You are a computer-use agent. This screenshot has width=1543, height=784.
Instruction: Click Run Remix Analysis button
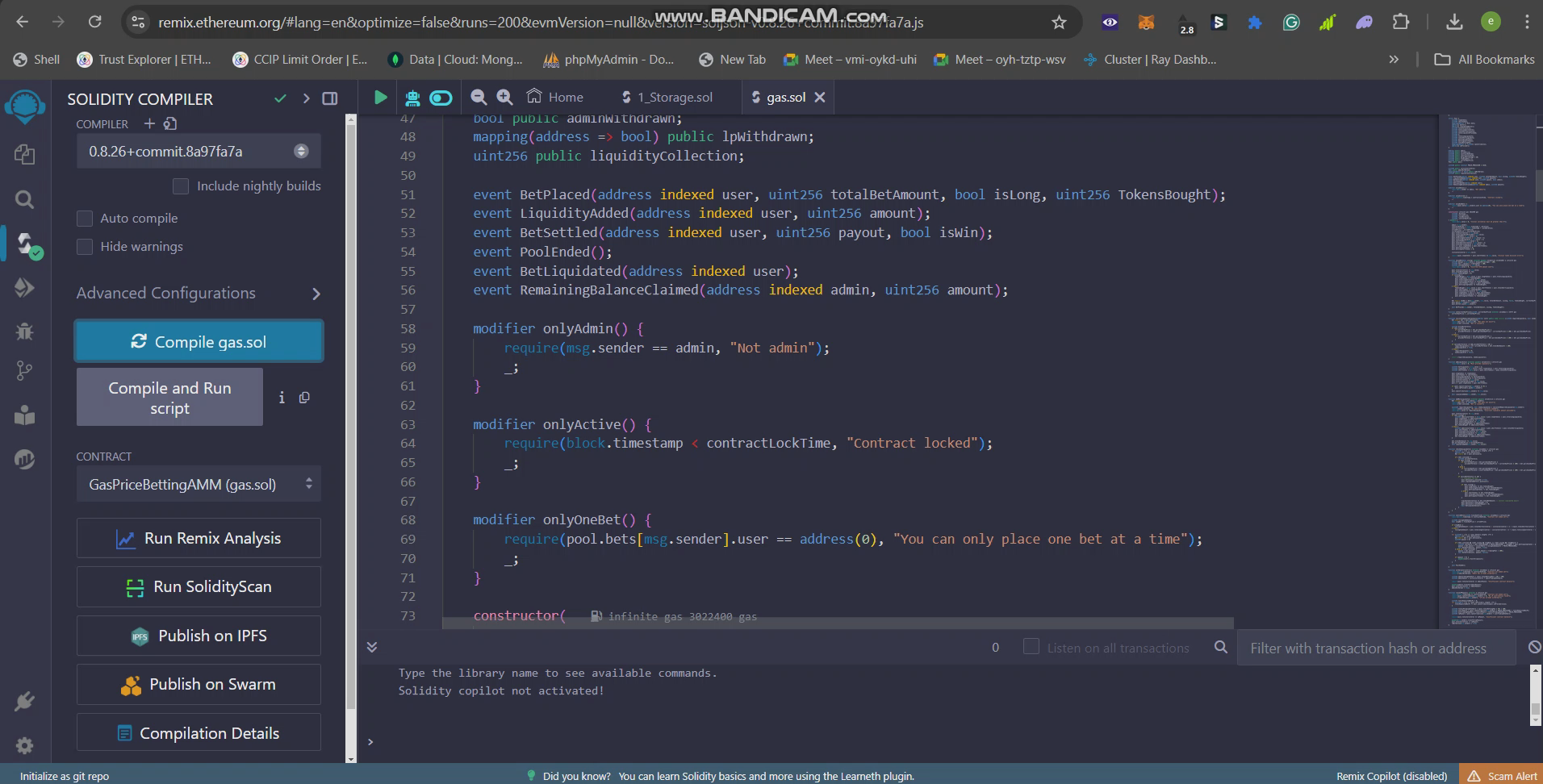click(199, 538)
